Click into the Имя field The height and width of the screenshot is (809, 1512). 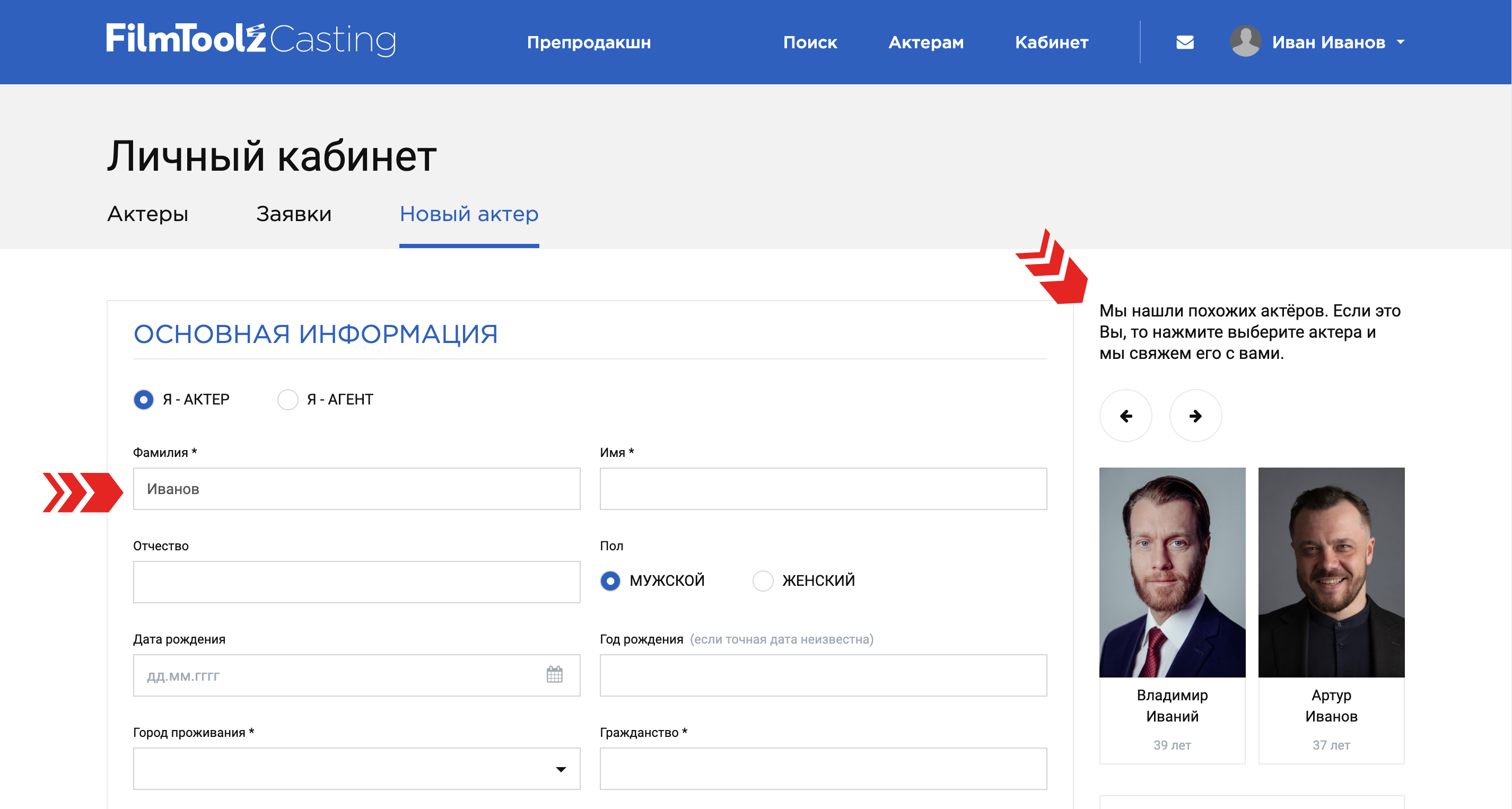[x=823, y=489]
